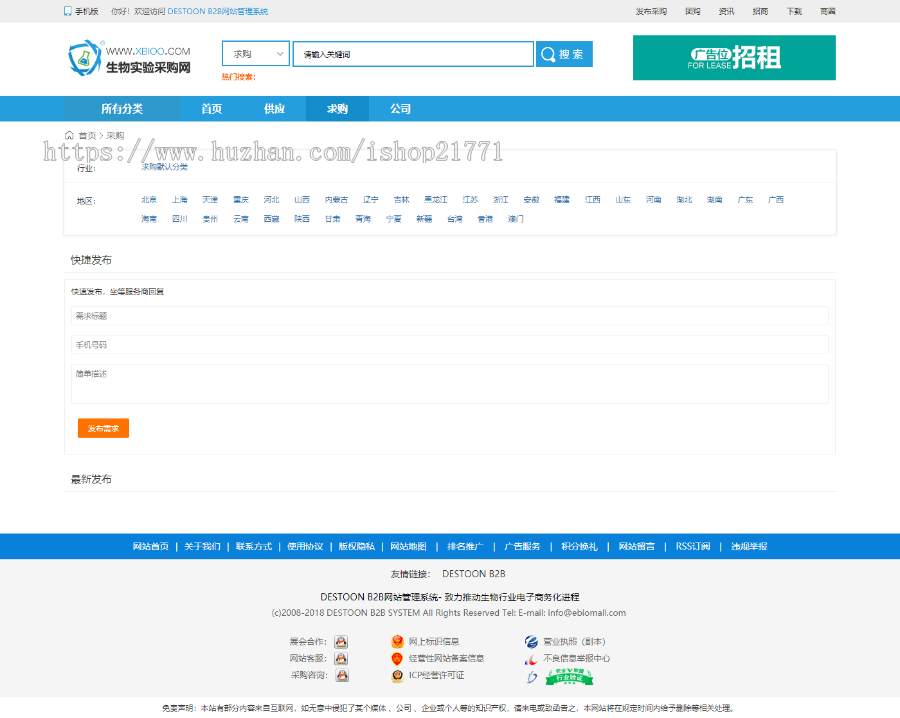This screenshot has width=900, height=718.
Task: Click the 经营性网站备案信息 shield icon
Action: [396, 658]
